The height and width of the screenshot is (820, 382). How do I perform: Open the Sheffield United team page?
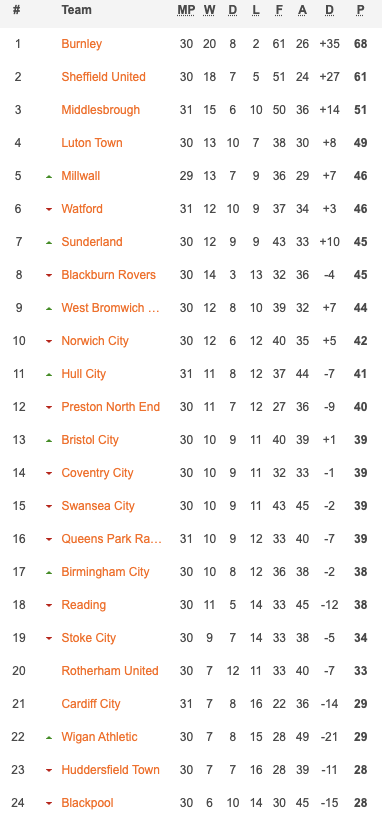104,77
